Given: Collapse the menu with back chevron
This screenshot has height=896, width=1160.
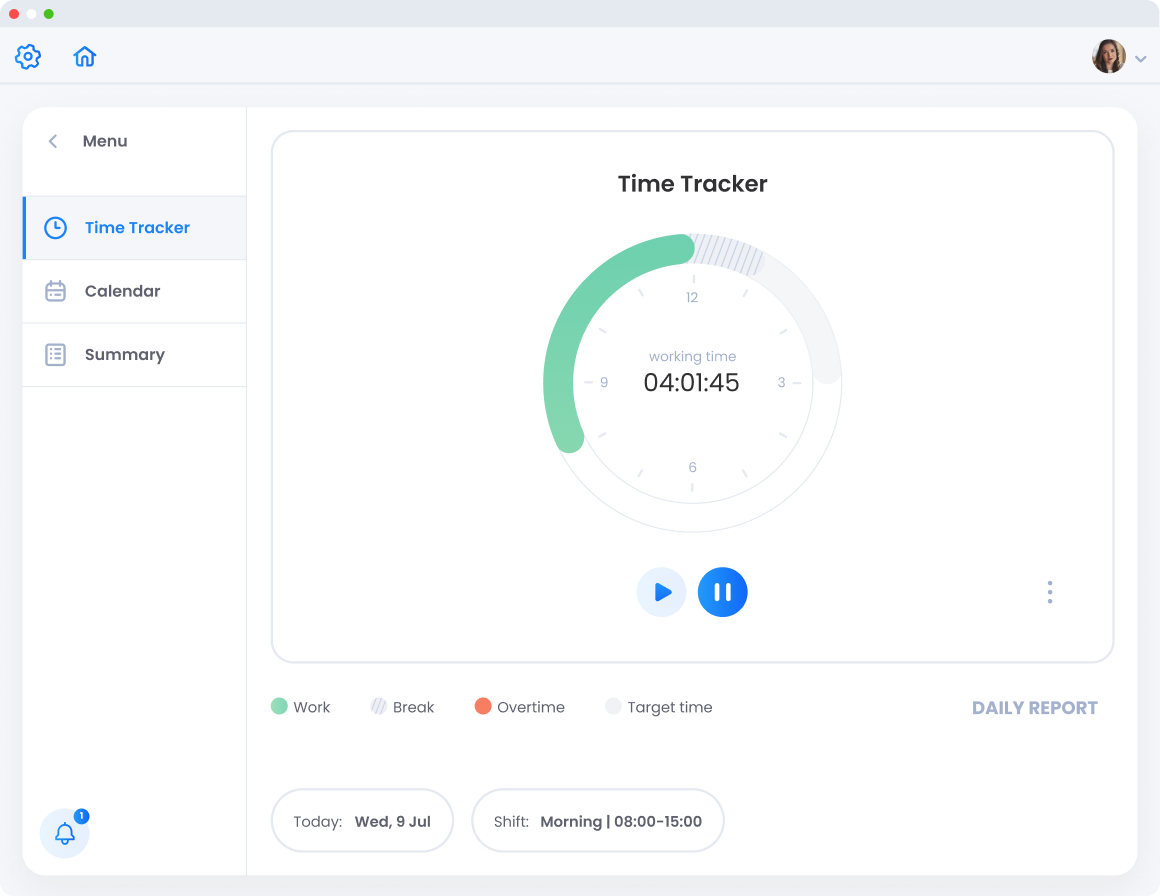Looking at the screenshot, I should click(x=53, y=141).
